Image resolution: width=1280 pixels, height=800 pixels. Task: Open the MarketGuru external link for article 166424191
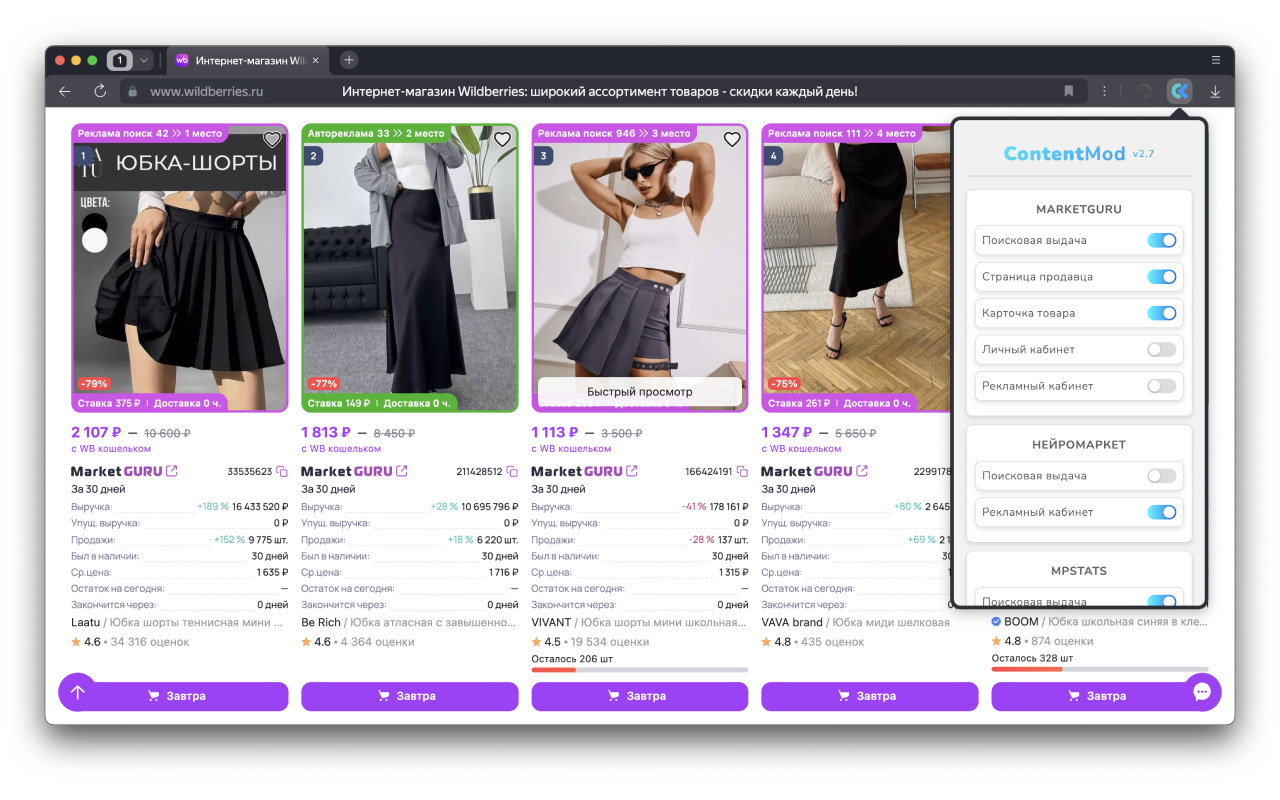(x=632, y=471)
